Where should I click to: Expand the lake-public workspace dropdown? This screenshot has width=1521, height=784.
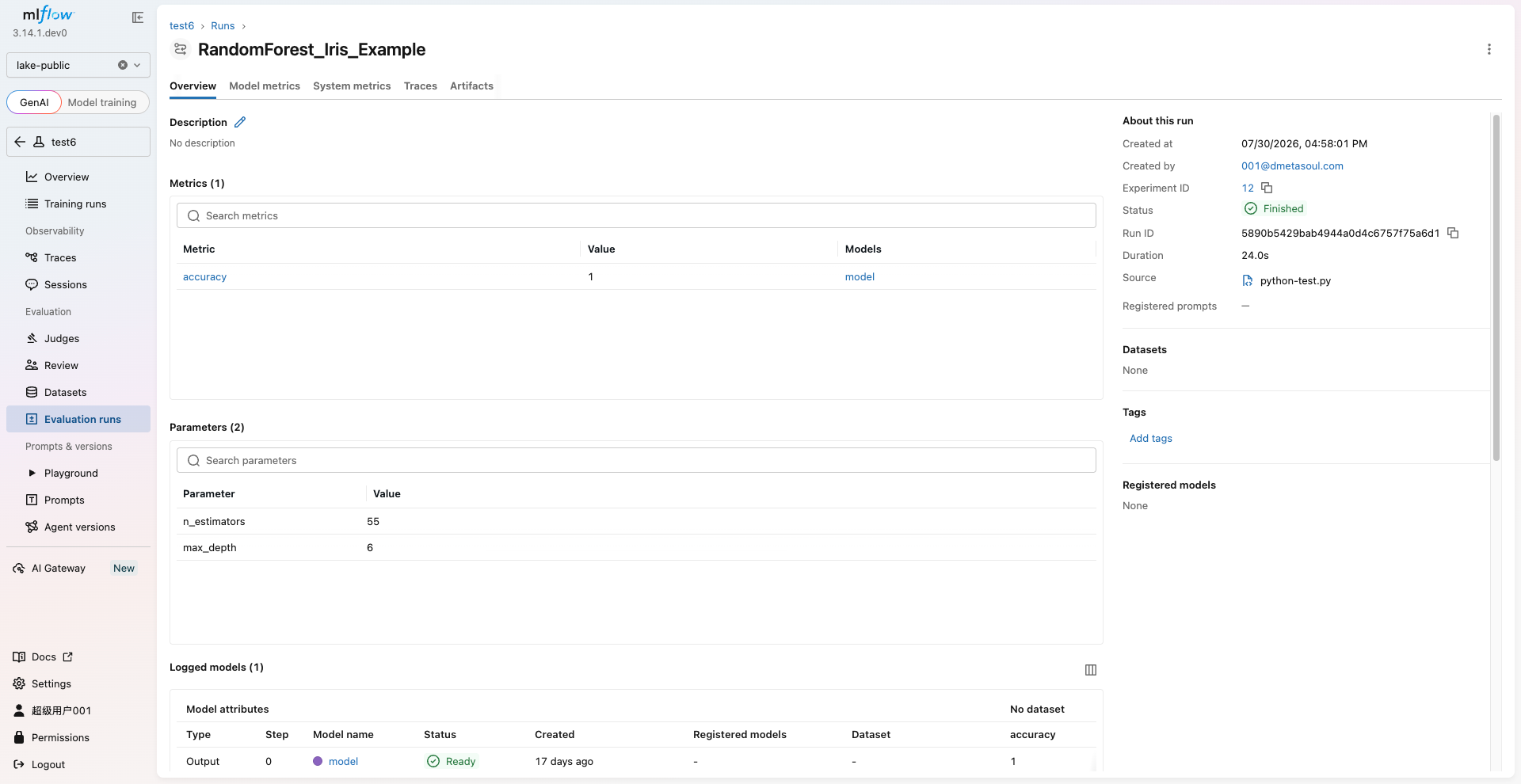click(x=137, y=65)
